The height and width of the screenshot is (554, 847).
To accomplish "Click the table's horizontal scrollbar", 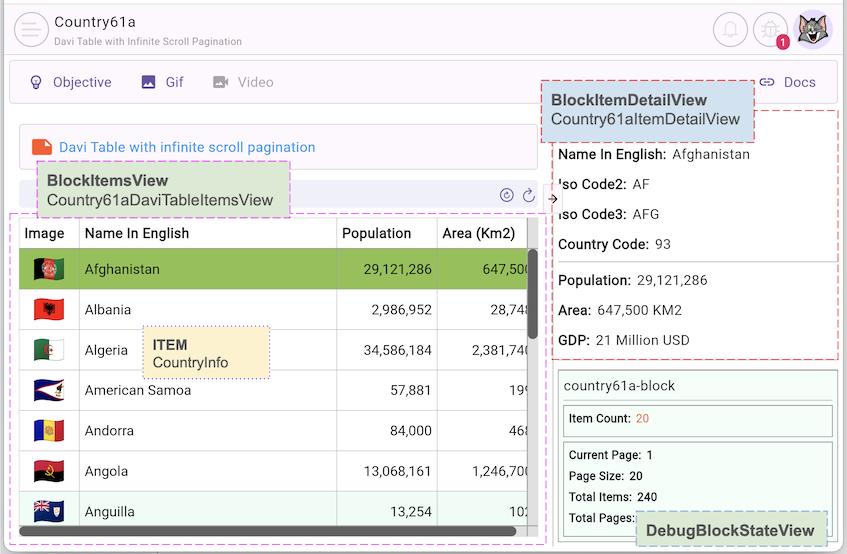I will click(270, 531).
